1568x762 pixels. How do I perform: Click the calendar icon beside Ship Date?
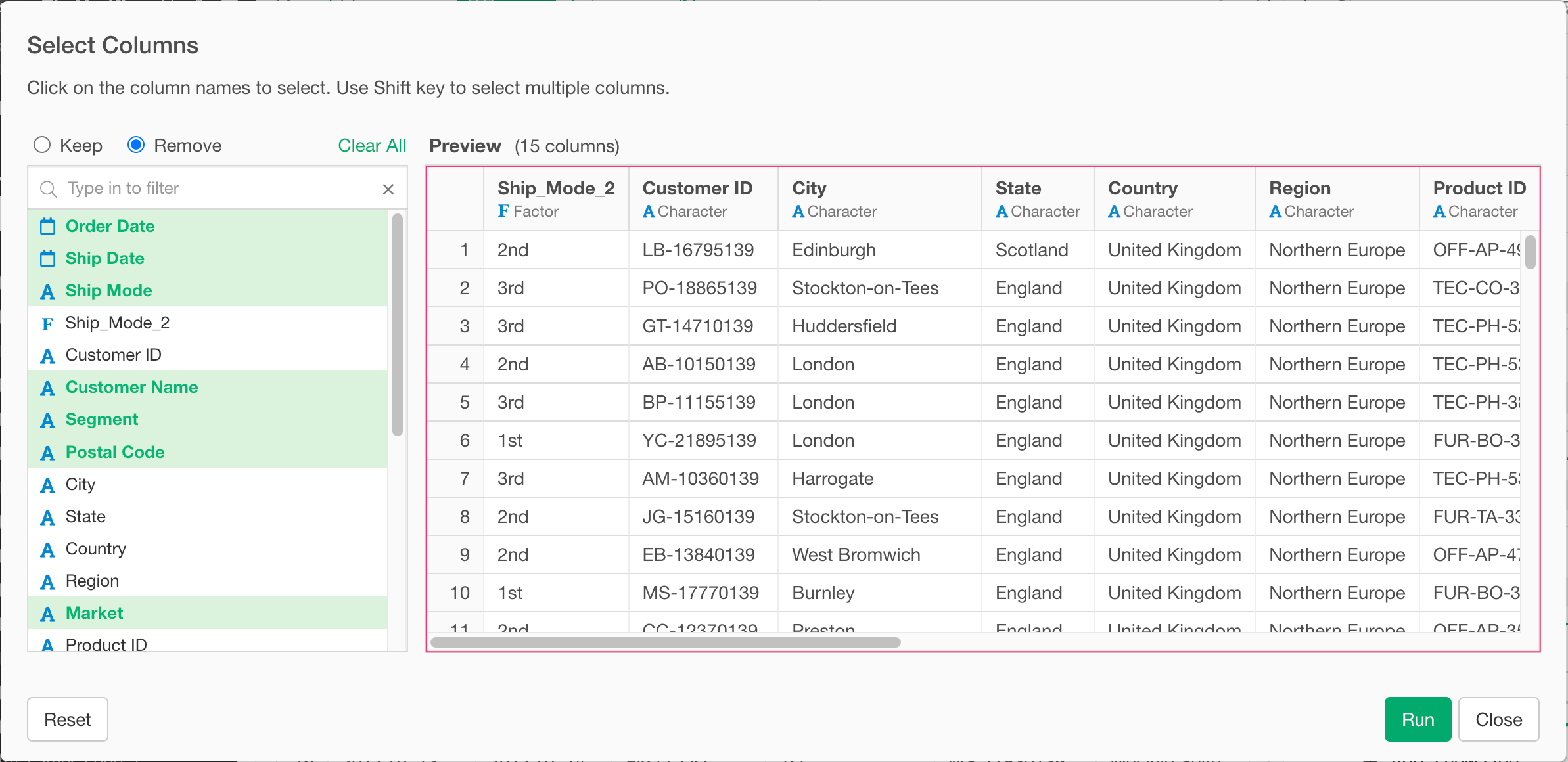click(x=47, y=259)
